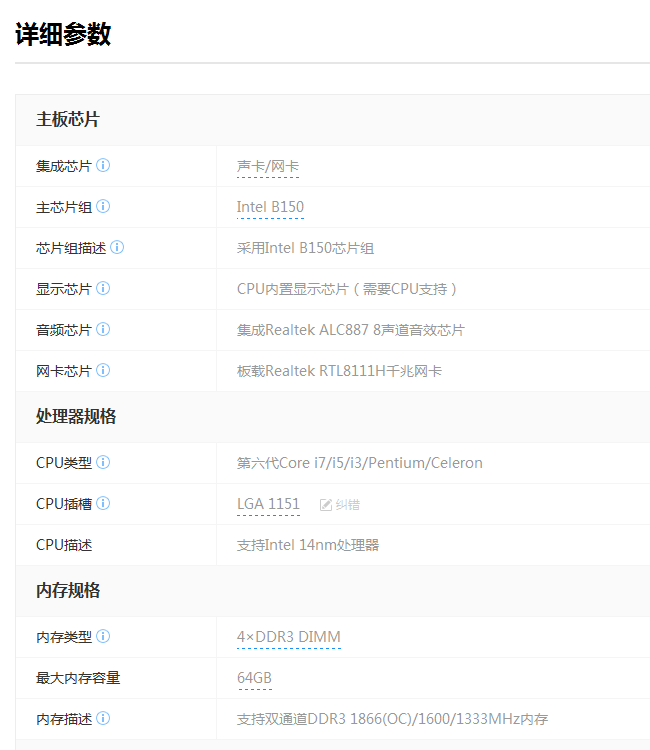Click the CPU插槽 row label

coord(64,504)
